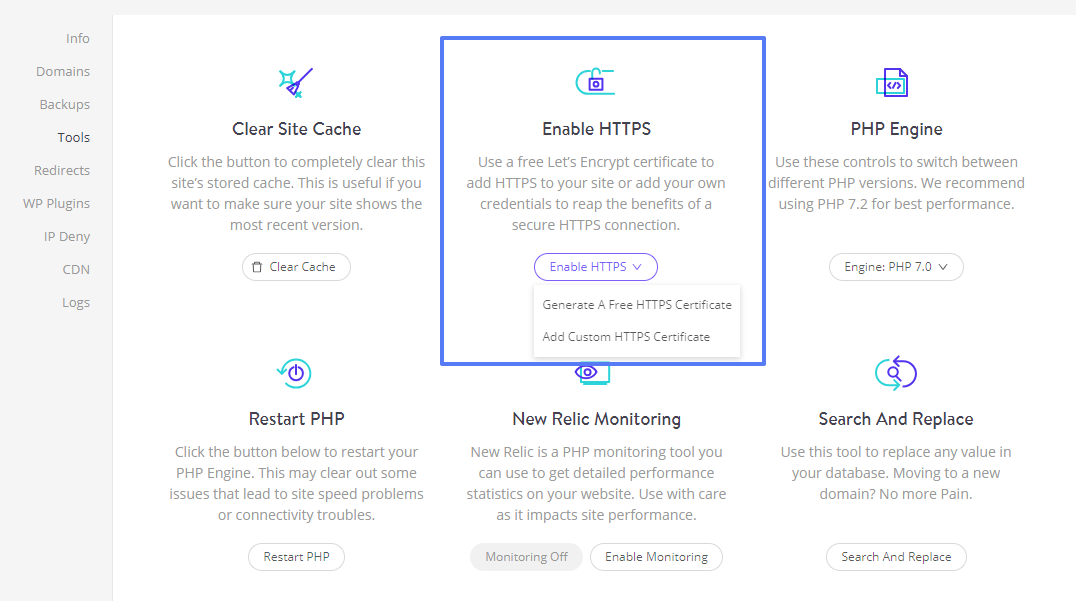The width and height of the screenshot is (1076, 601).
Task: Navigate to the CDN sidebar page
Action: click(76, 270)
